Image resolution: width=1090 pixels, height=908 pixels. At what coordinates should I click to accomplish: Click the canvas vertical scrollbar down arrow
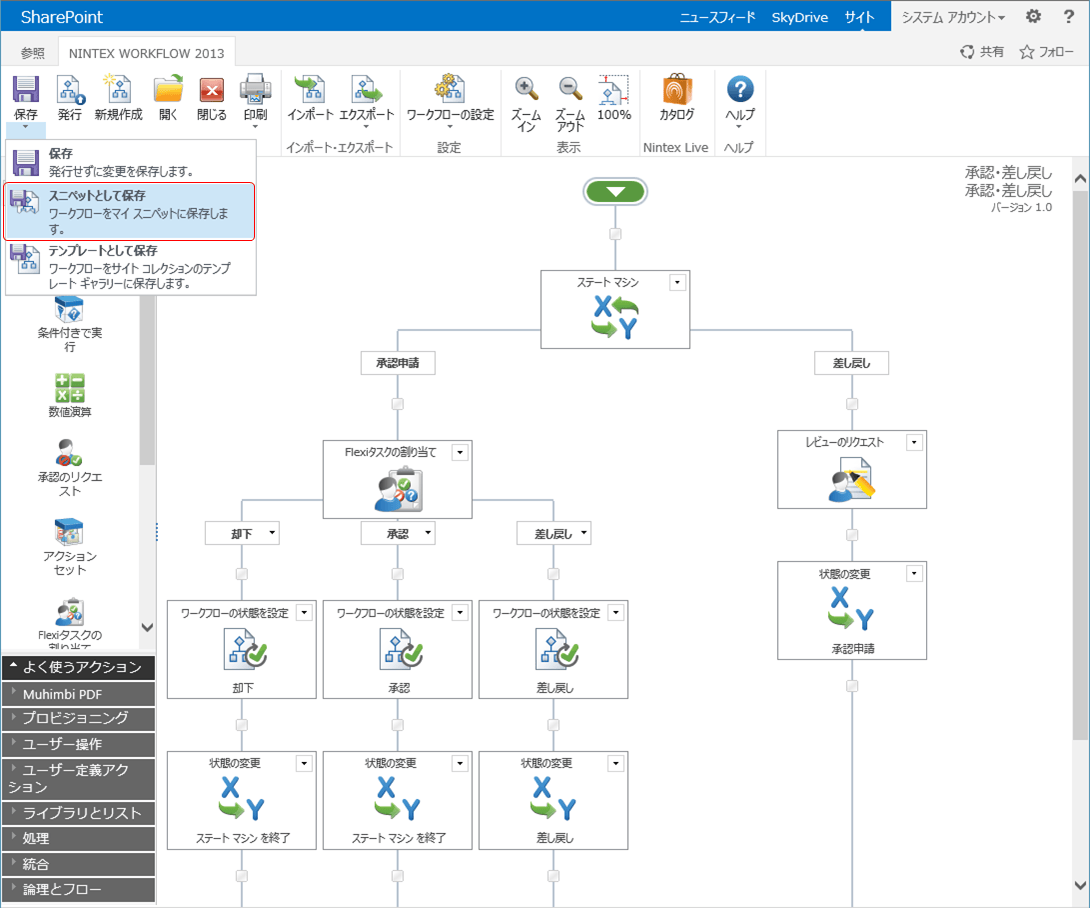[x=1080, y=886]
